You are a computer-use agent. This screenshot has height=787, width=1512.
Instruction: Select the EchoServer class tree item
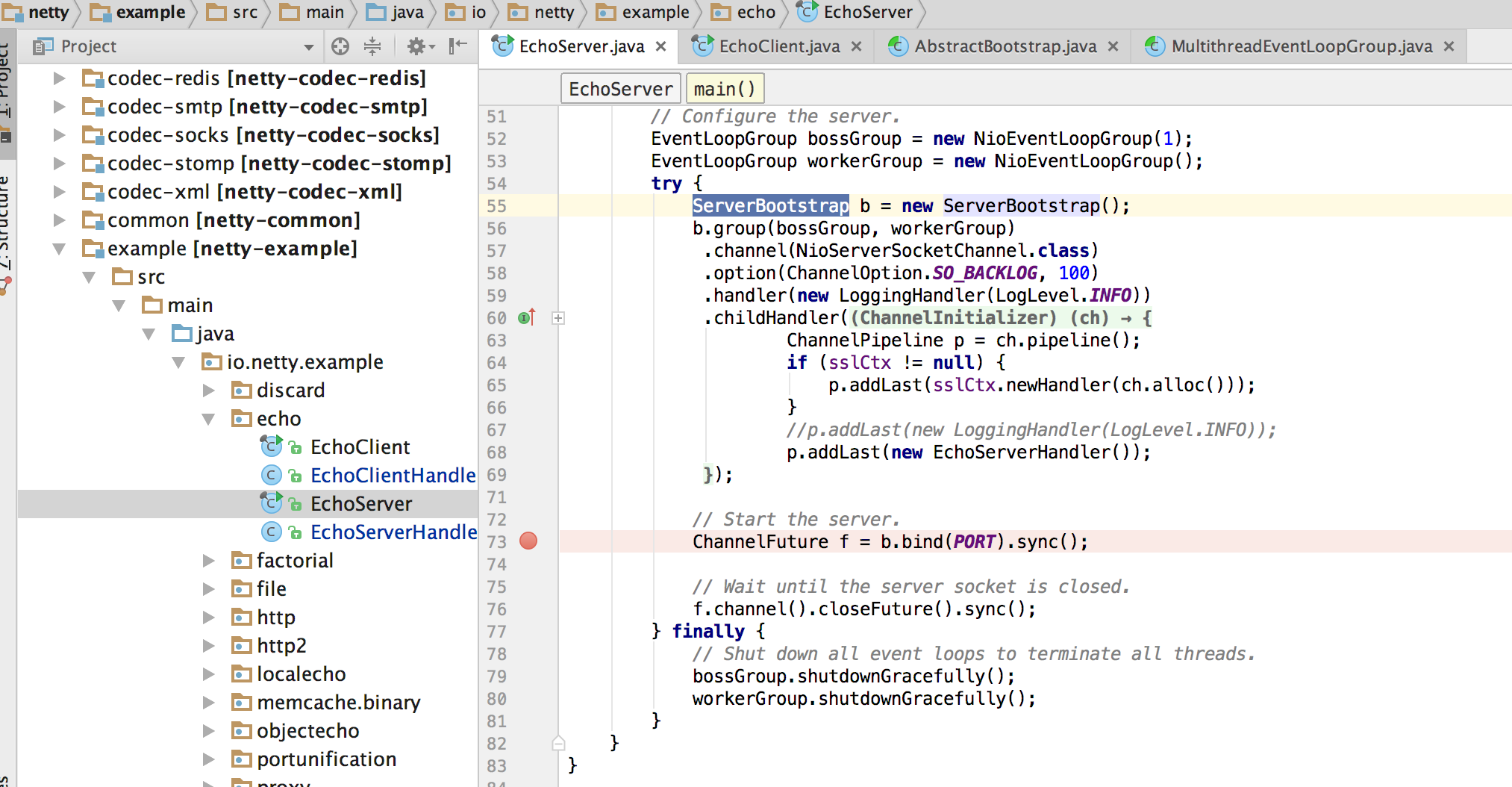[361, 504]
